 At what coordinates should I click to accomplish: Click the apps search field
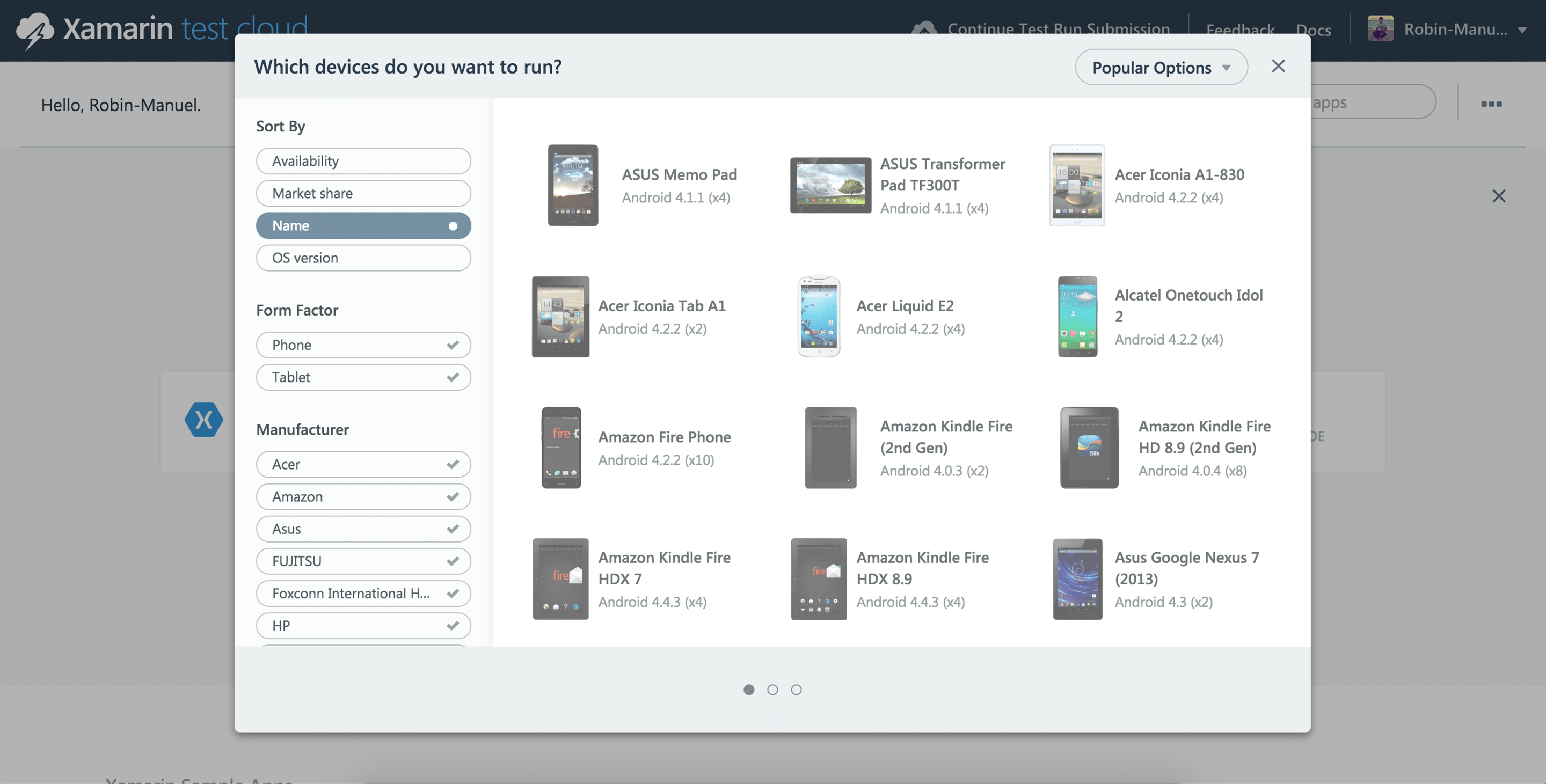coord(1373,102)
